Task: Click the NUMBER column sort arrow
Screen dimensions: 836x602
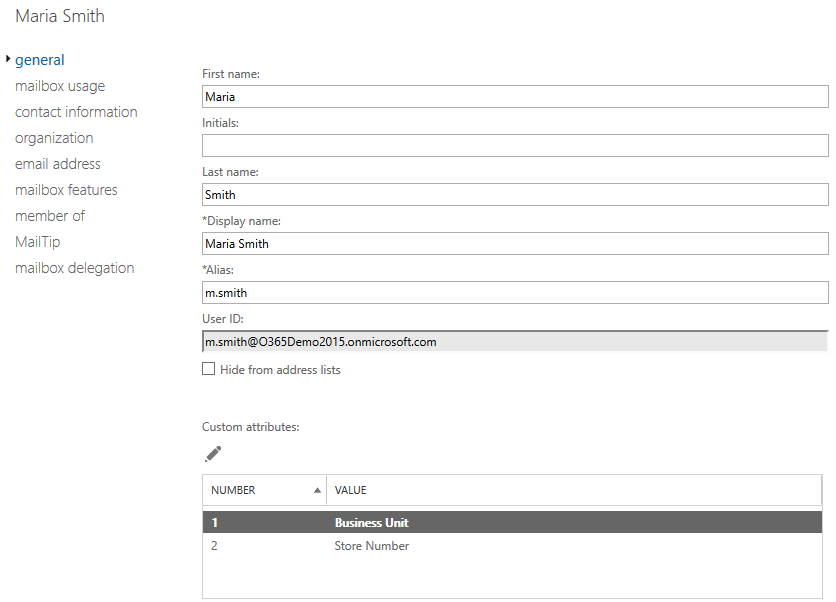Action: click(x=317, y=490)
